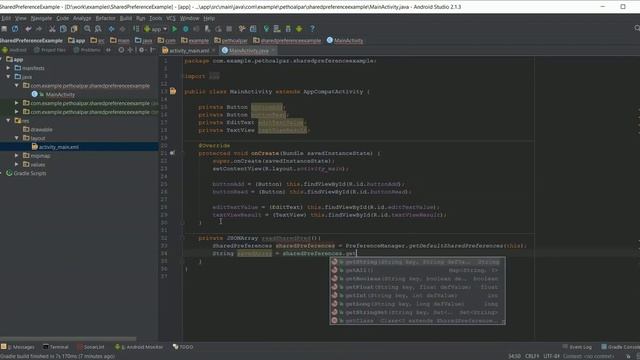
Task: Collapse the first com.example package node
Action: pyautogui.click(x=17, y=86)
